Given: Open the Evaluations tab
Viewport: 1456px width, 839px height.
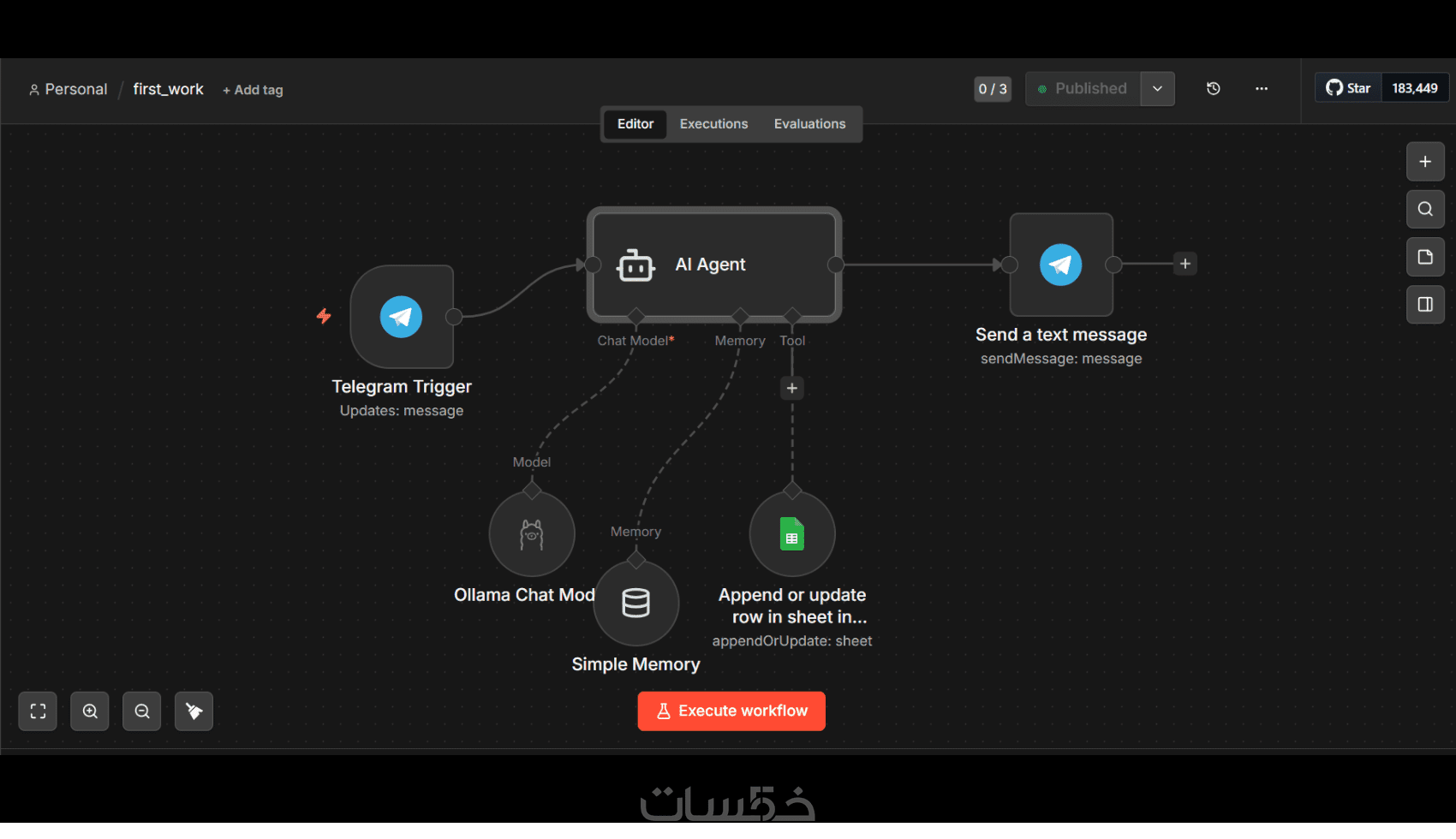Looking at the screenshot, I should [810, 124].
